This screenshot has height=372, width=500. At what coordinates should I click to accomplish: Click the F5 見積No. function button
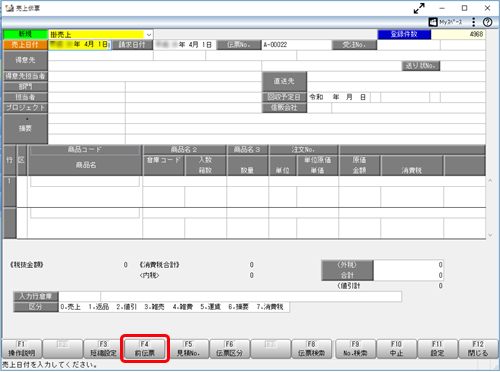(189, 349)
